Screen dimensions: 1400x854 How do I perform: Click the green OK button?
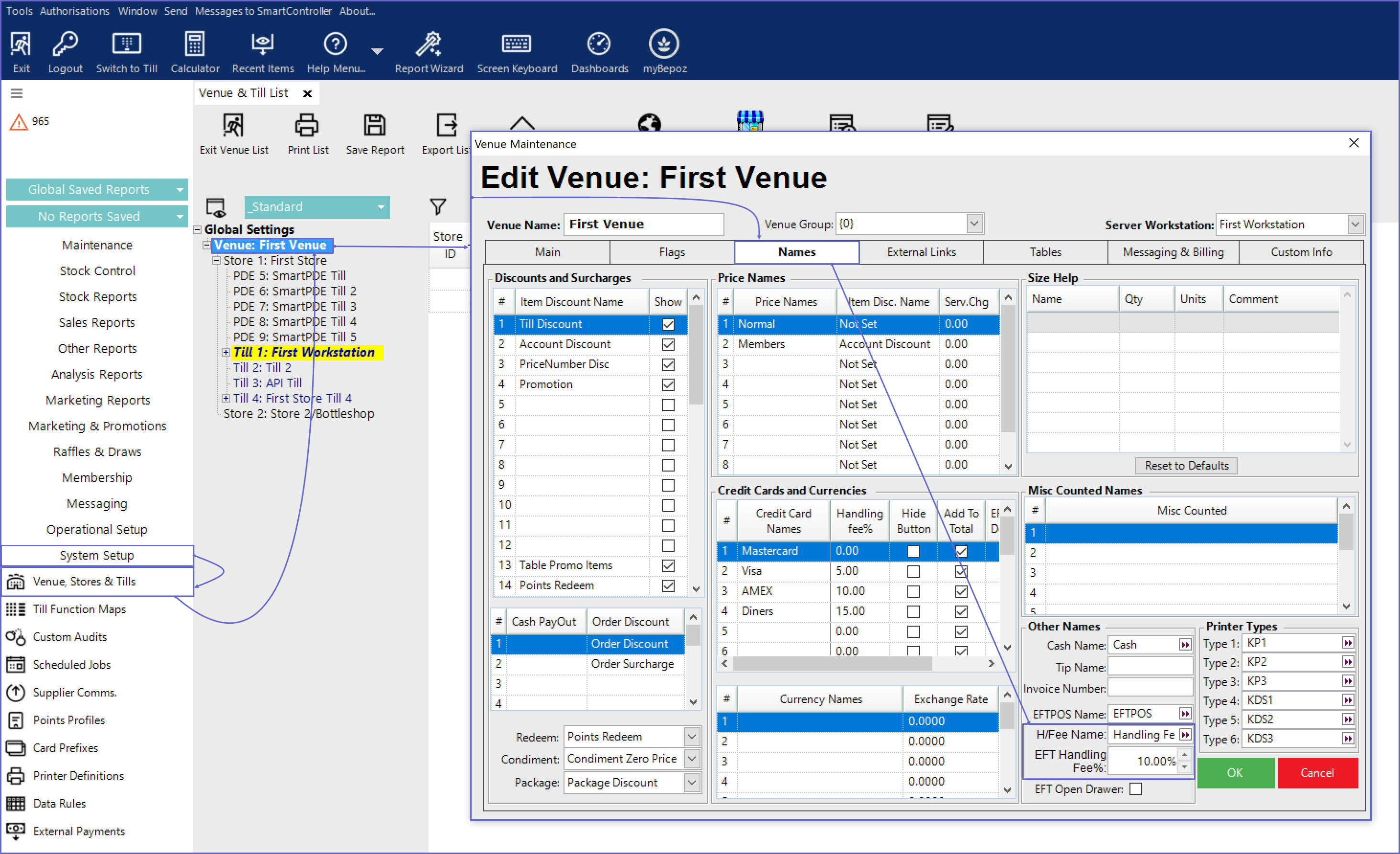(x=1235, y=773)
